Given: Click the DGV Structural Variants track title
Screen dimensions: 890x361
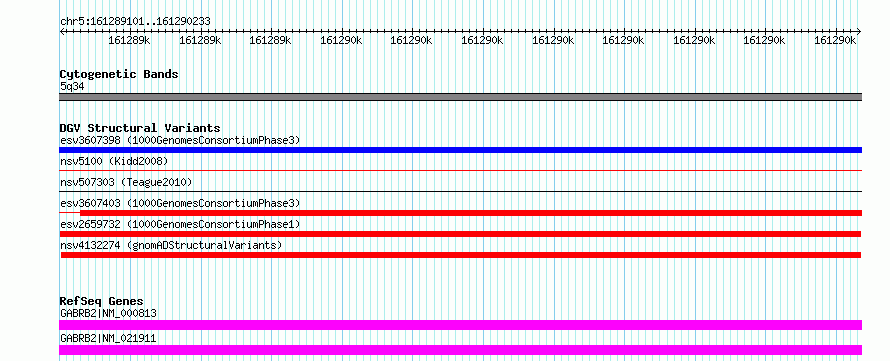Looking at the screenshot, I should tap(140, 128).
